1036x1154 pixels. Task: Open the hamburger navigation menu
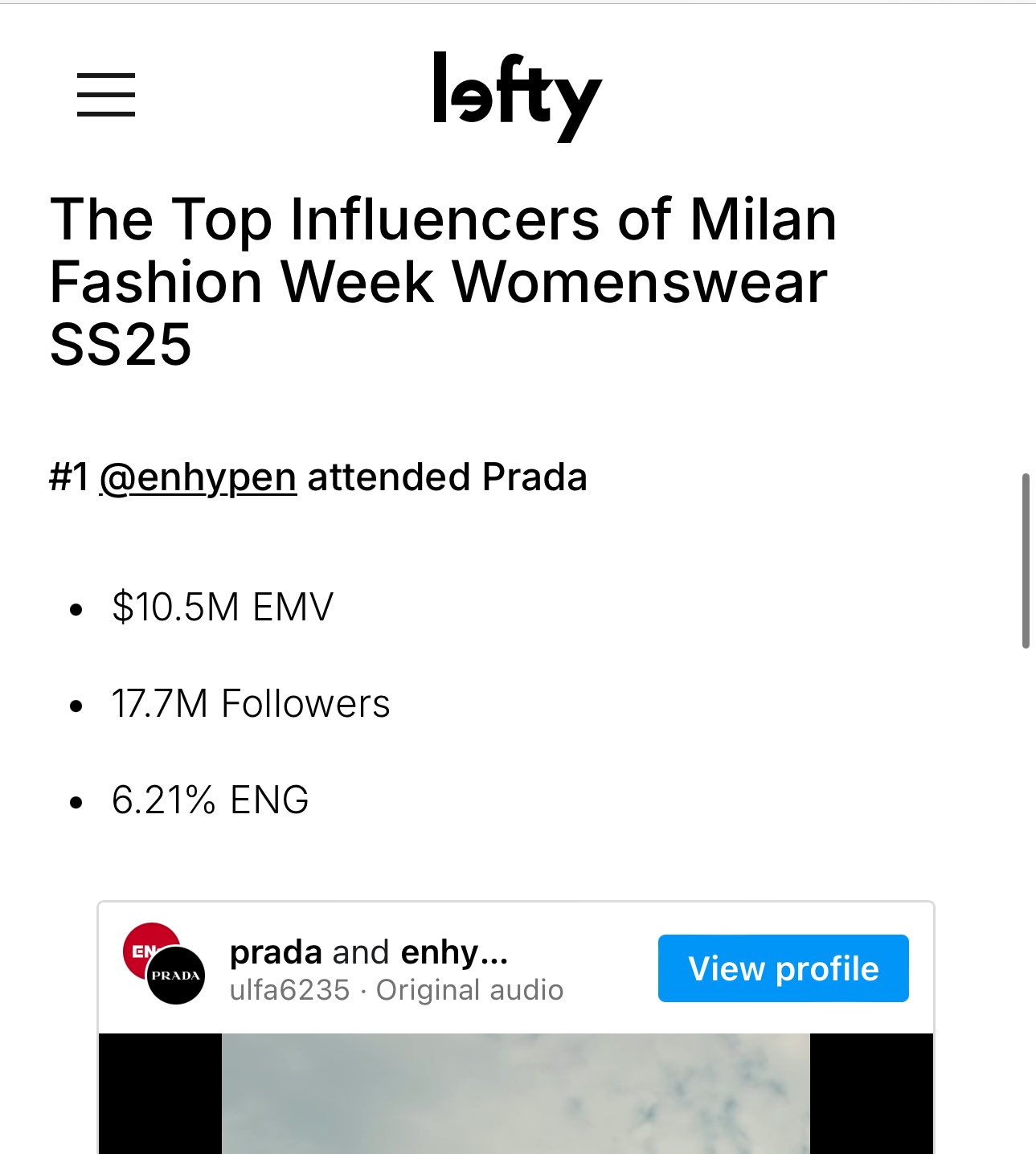pos(106,95)
